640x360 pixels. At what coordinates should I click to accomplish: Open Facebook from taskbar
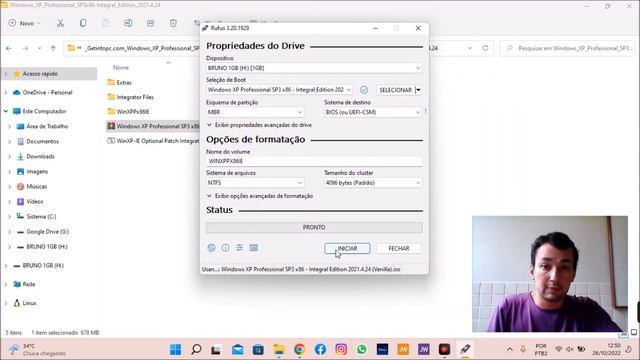click(x=320, y=349)
